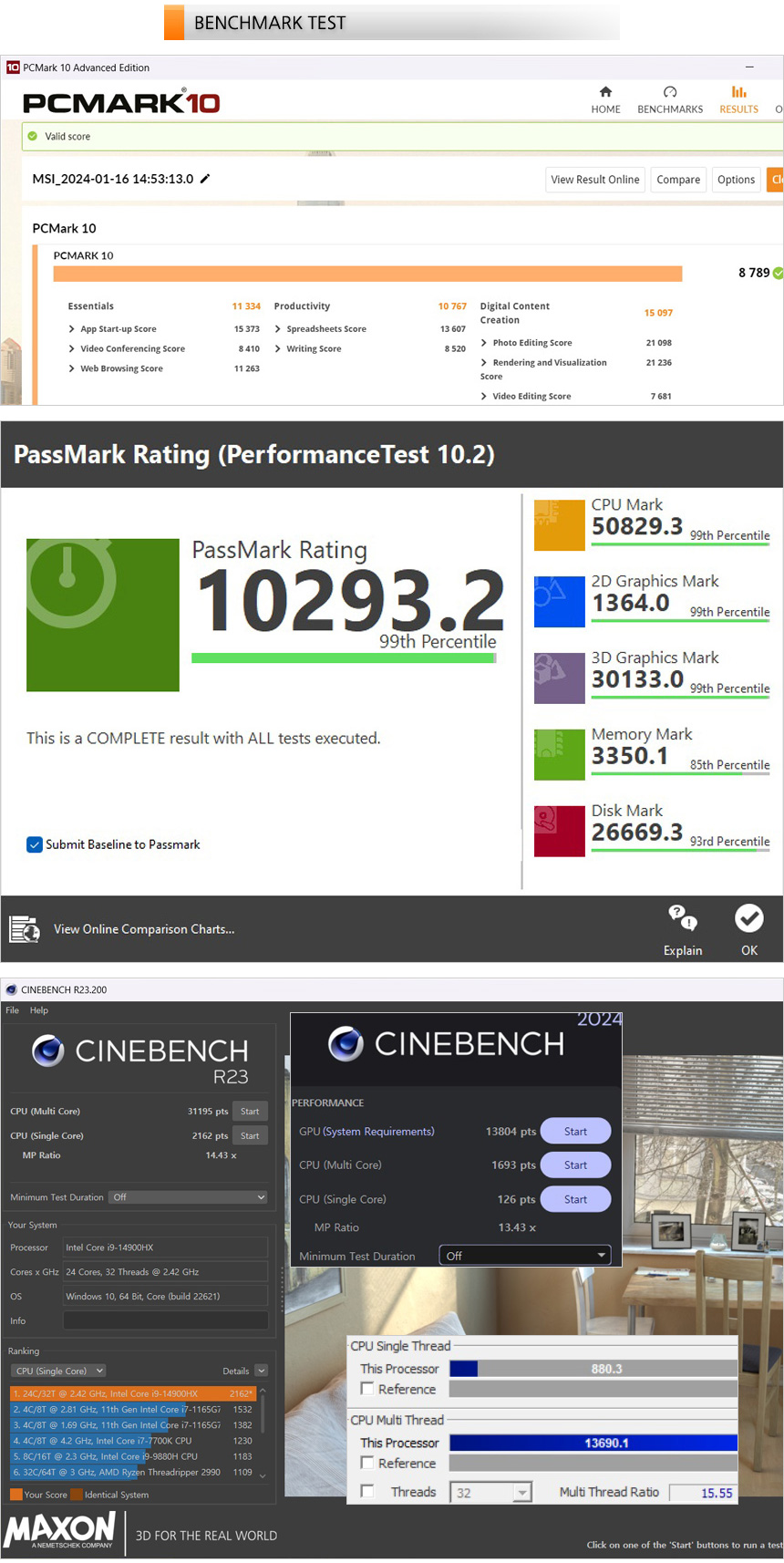The image size is (784, 1563).
Task: Open the CPU (Single Core) ranking dropdown
Action: [x=59, y=1371]
